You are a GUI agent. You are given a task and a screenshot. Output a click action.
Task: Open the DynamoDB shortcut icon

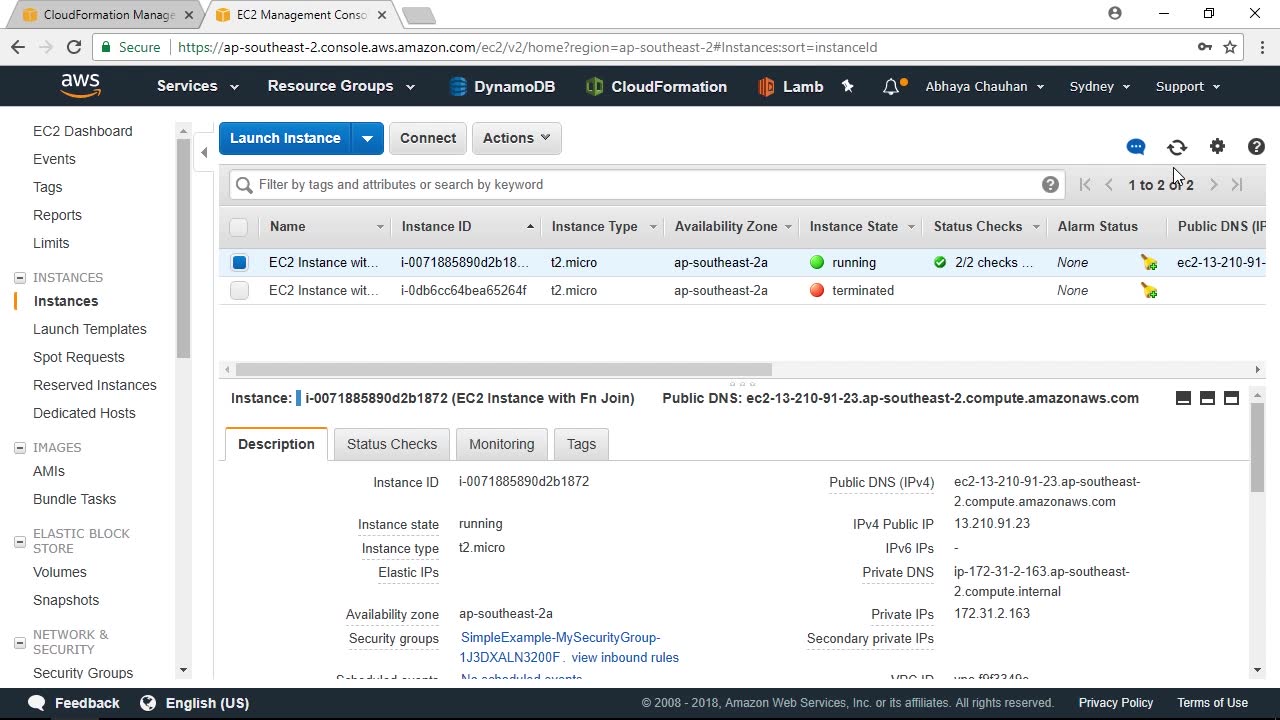click(458, 87)
